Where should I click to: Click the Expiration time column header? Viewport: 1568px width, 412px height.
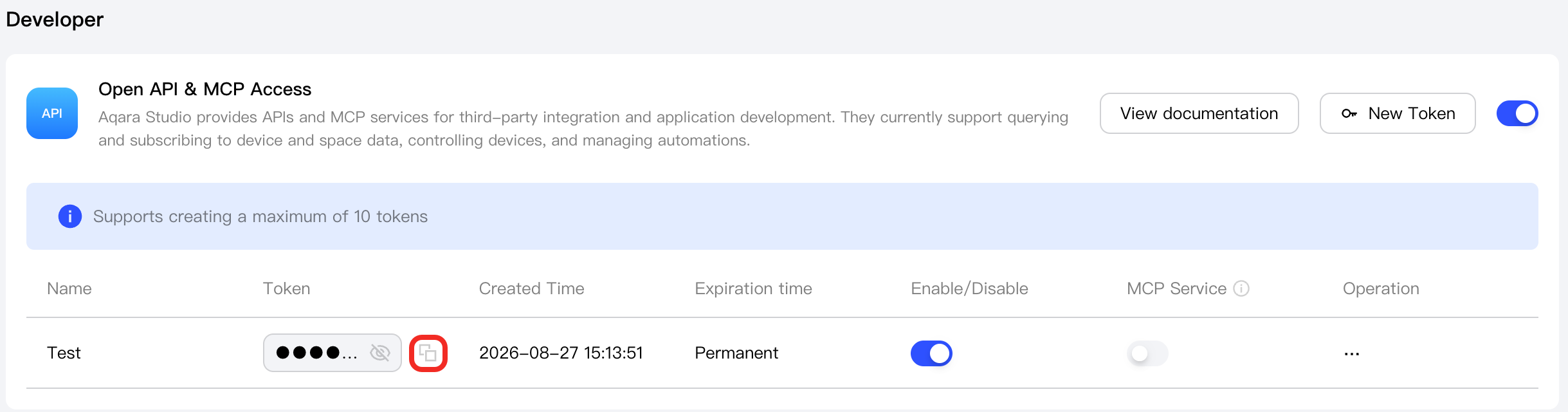(x=753, y=288)
